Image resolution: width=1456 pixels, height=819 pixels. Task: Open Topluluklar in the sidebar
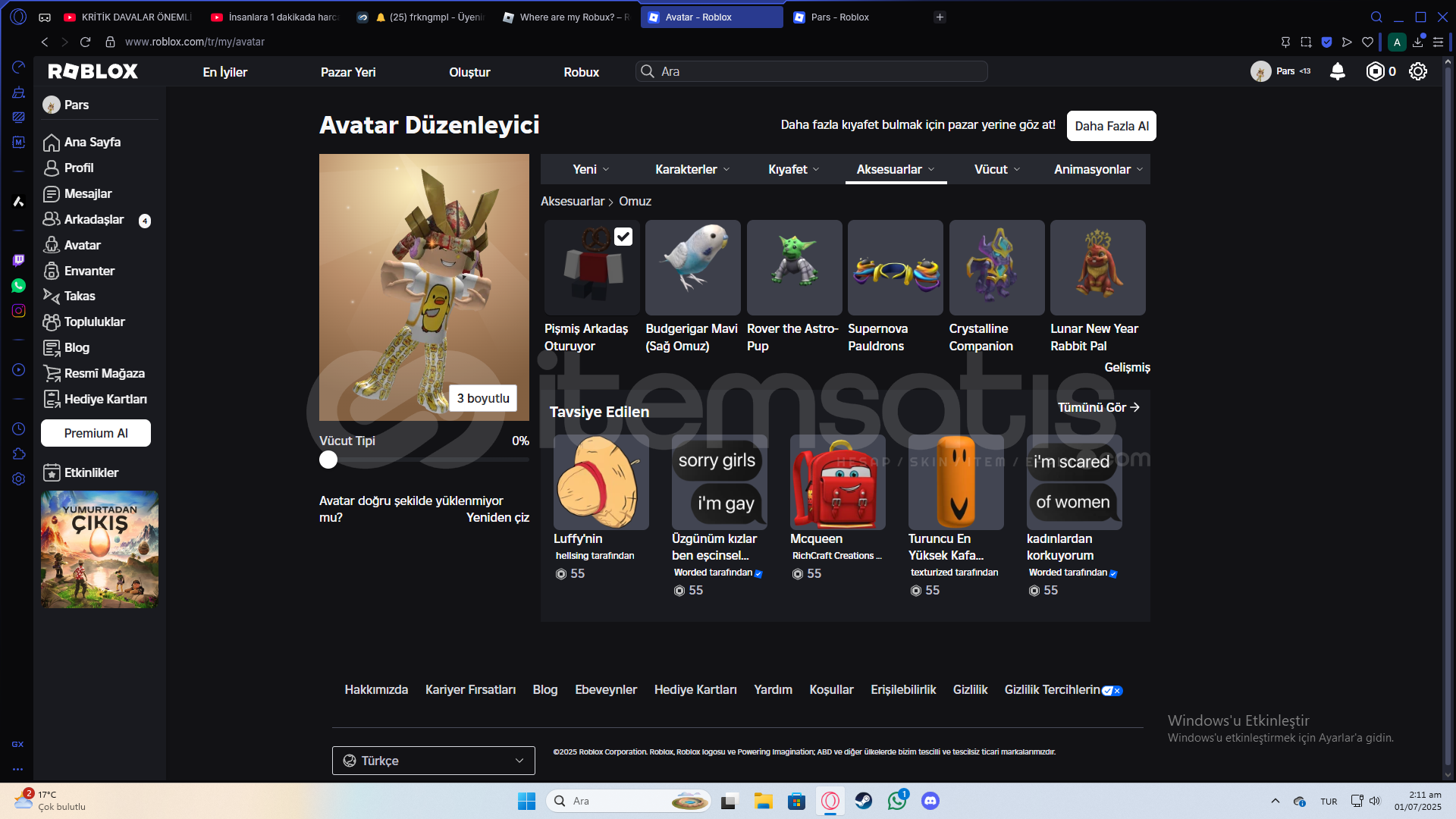pyautogui.click(x=95, y=322)
